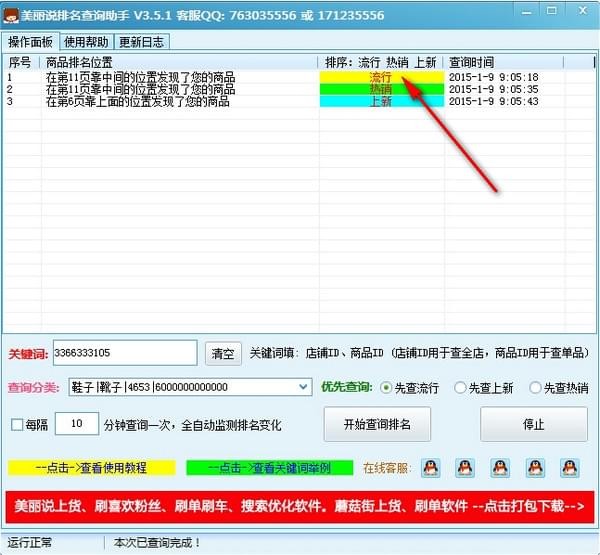Click the 关键词 input field
Viewport: 600px width, 555px height.
coord(124,353)
